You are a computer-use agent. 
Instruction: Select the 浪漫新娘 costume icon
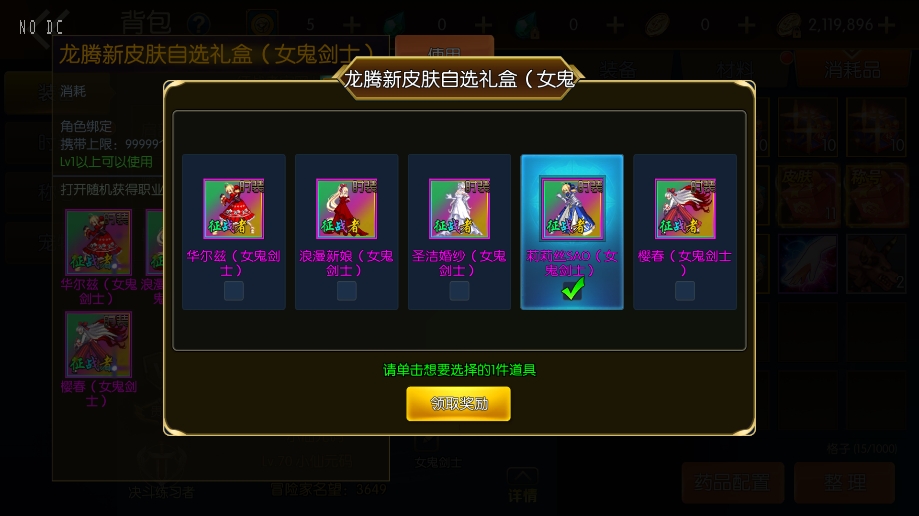pos(346,209)
